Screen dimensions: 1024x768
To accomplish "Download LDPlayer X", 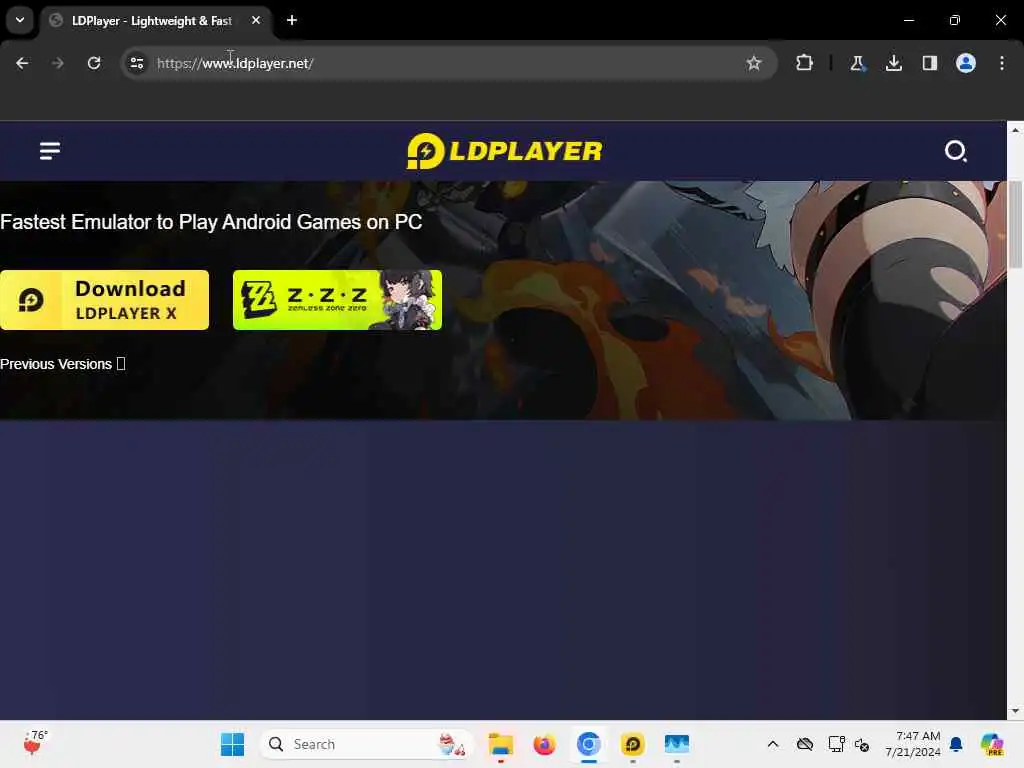I will (x=104, y=300).
